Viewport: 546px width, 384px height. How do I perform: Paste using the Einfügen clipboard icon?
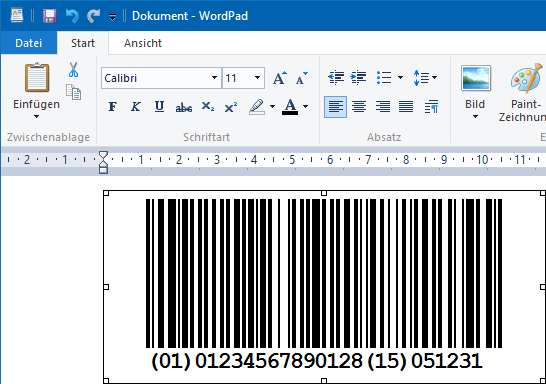tap(37, 77)
